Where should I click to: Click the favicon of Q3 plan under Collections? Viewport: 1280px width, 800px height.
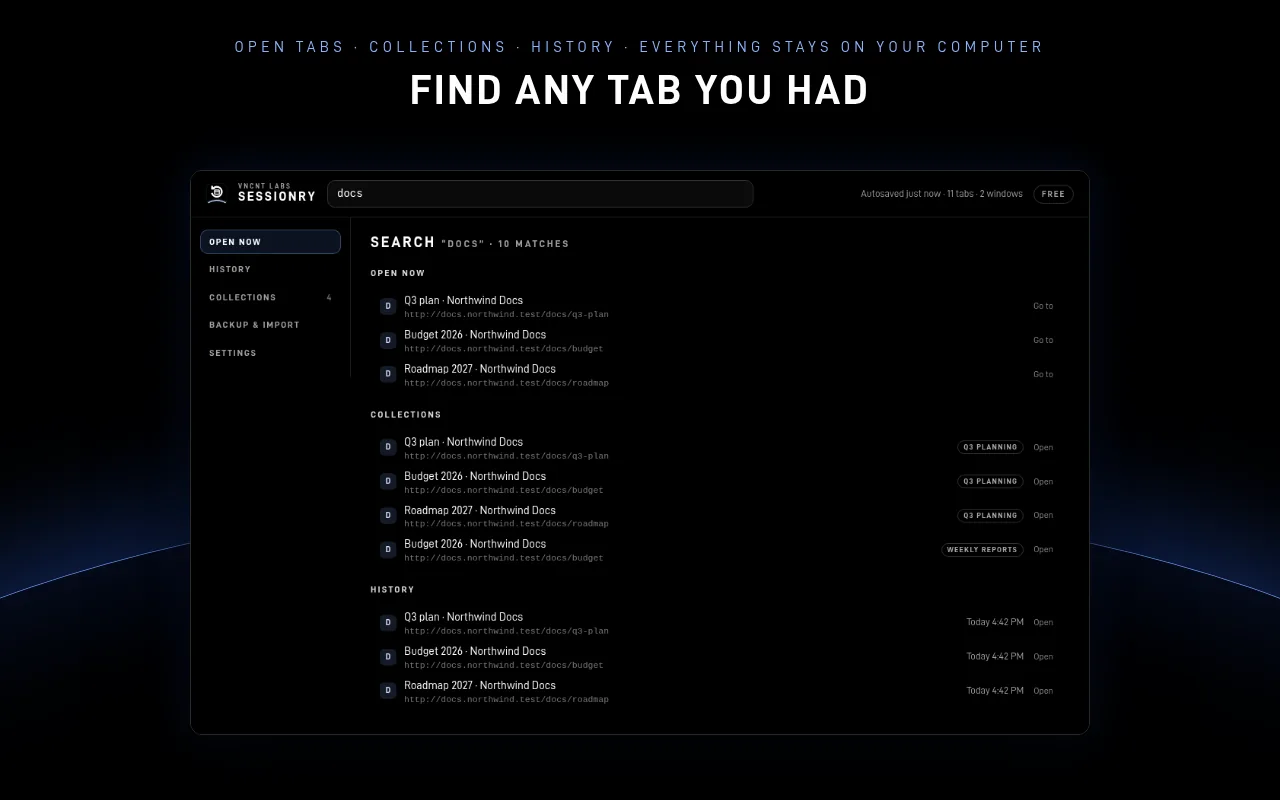(388, 447)
